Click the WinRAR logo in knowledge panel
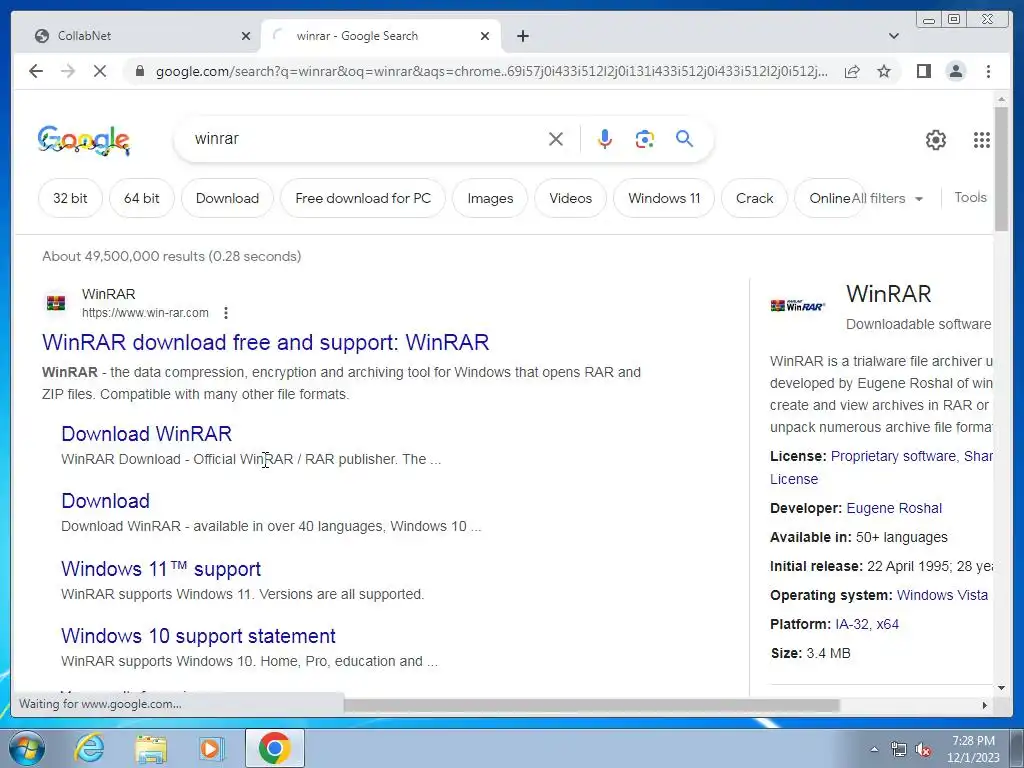This screenshot has height=768, width=1024. pyautogui.click(x=797, y=306)
